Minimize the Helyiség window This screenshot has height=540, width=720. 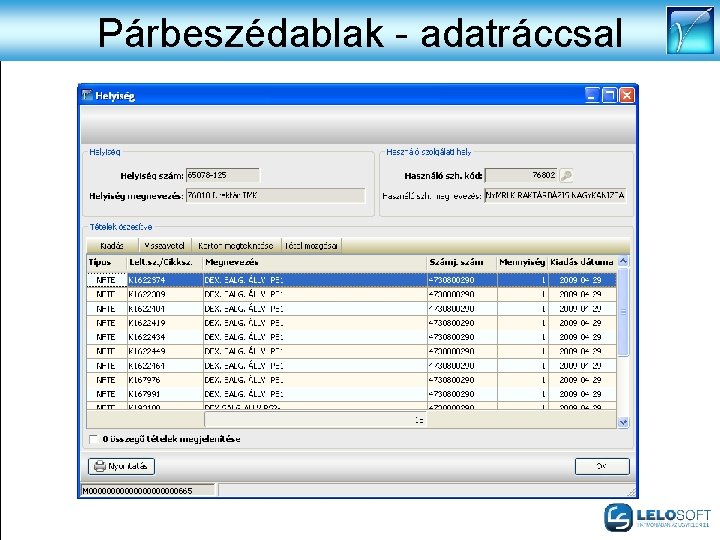[591, 95]
